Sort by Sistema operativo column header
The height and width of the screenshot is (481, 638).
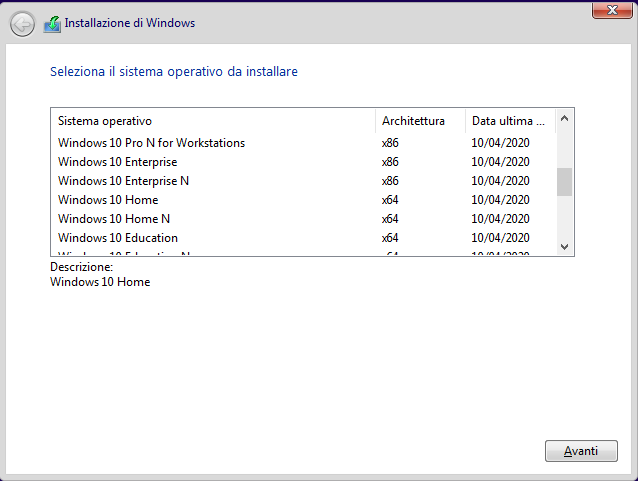213,121
